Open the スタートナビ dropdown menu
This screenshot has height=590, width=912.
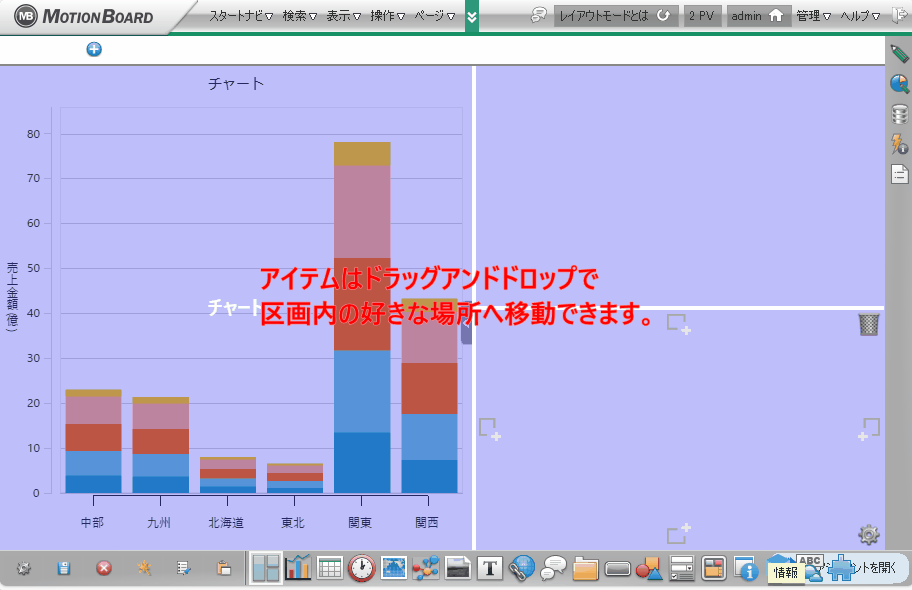pos(240,16)
